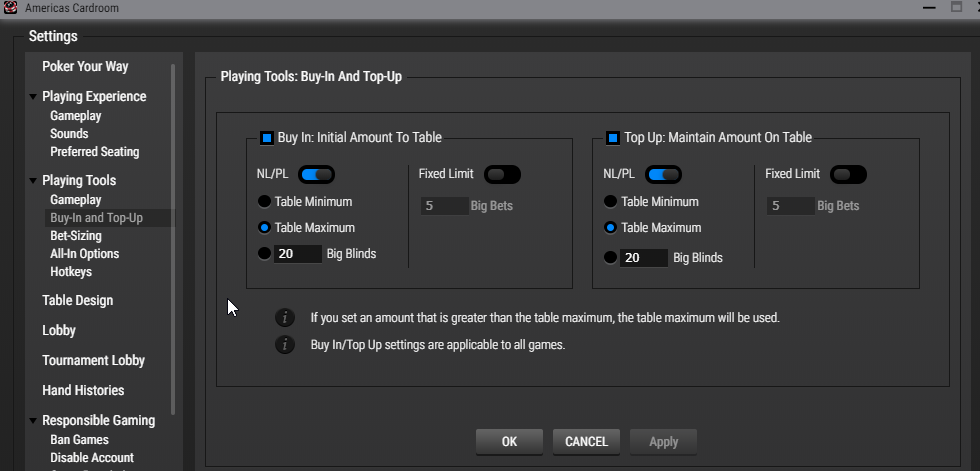Enable the Top Up Fixed Limit toggle
This screenshot has width=980, height=471.
(849, 174)
